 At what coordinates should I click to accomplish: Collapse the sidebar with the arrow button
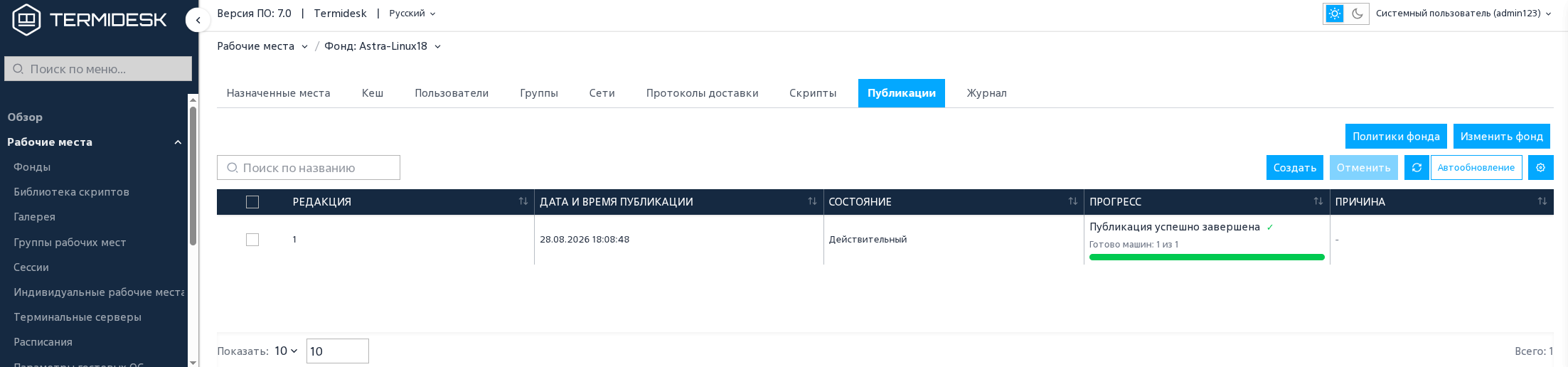pyautogui.click(x=198, y=20)
